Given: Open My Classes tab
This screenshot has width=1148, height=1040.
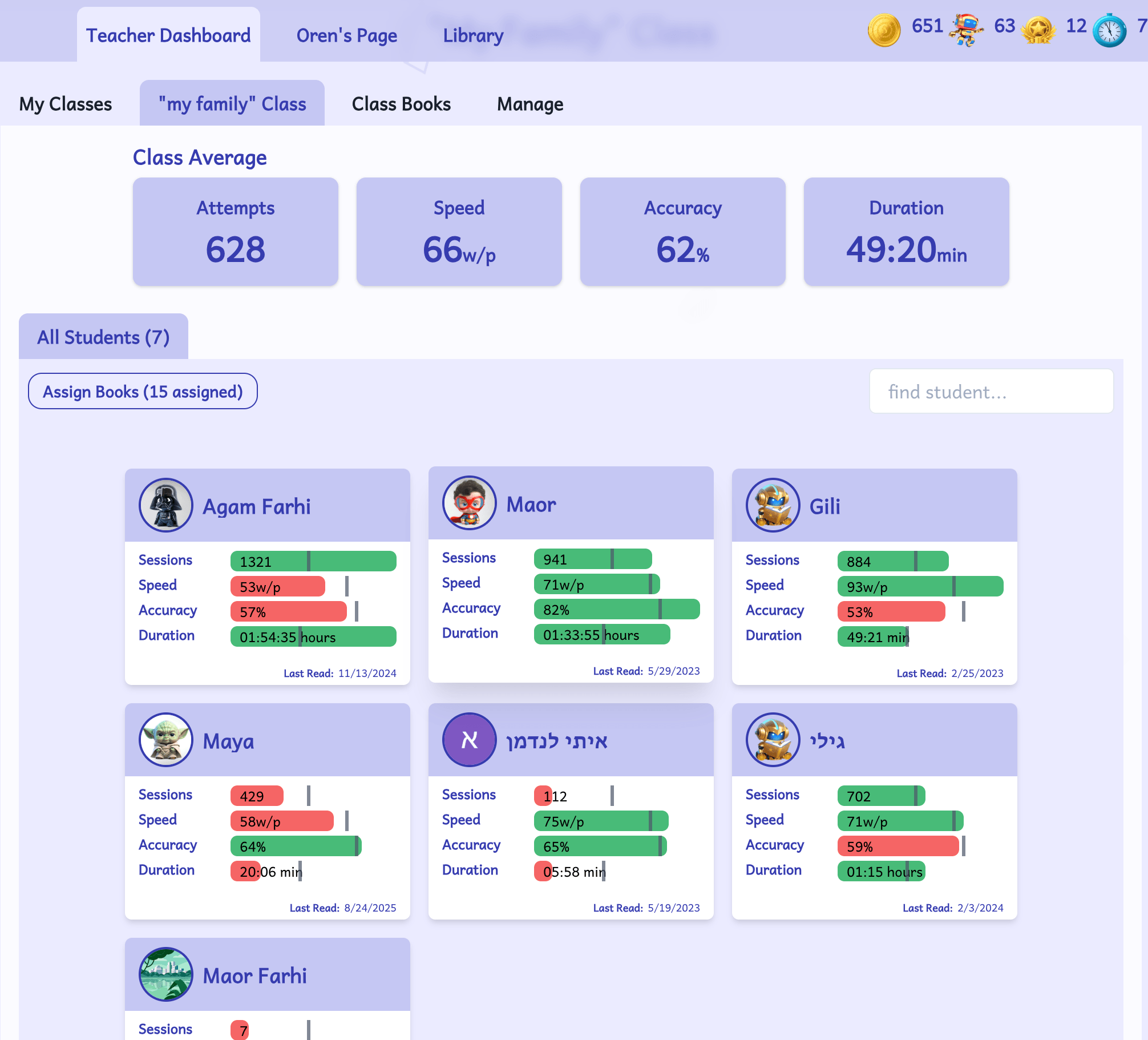Looking at the screenshot, I should point(66,104).
